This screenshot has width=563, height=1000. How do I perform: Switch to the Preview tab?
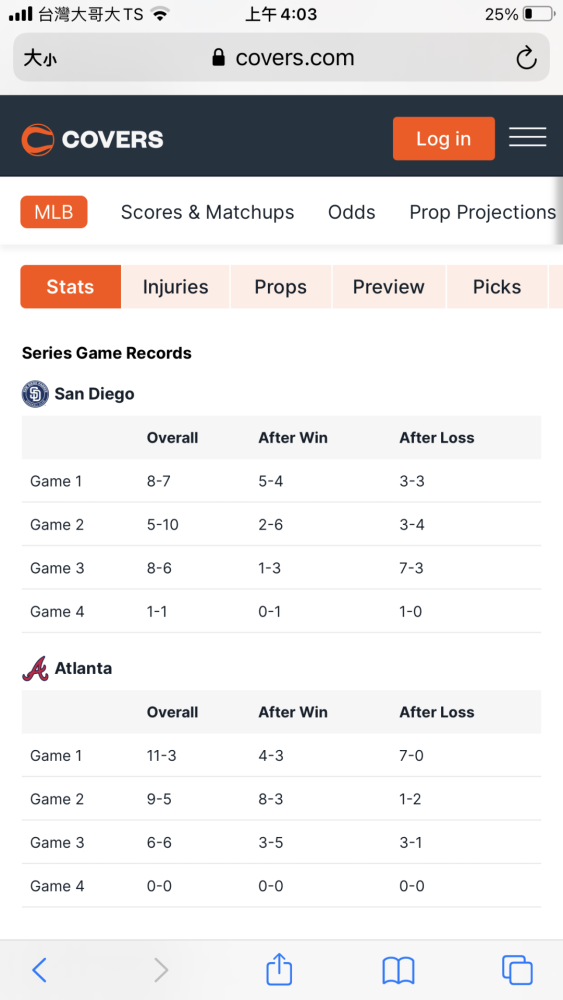point(389,287)
